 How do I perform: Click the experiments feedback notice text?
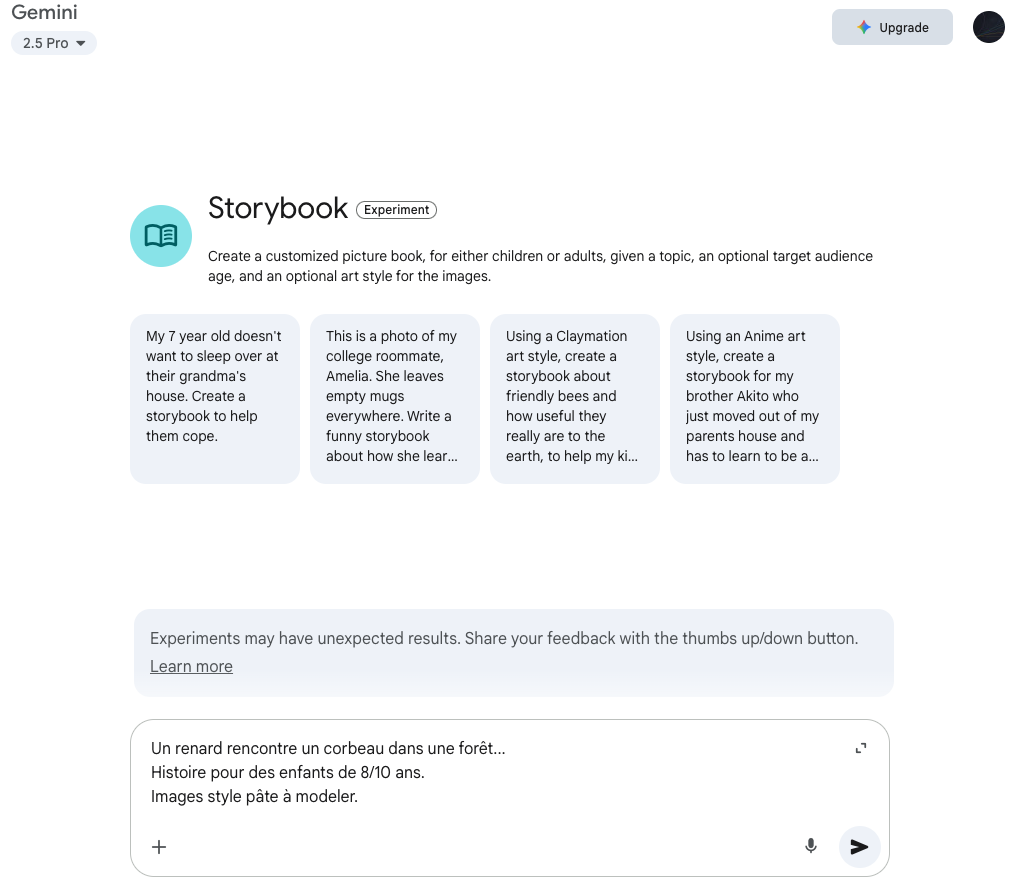503,638
